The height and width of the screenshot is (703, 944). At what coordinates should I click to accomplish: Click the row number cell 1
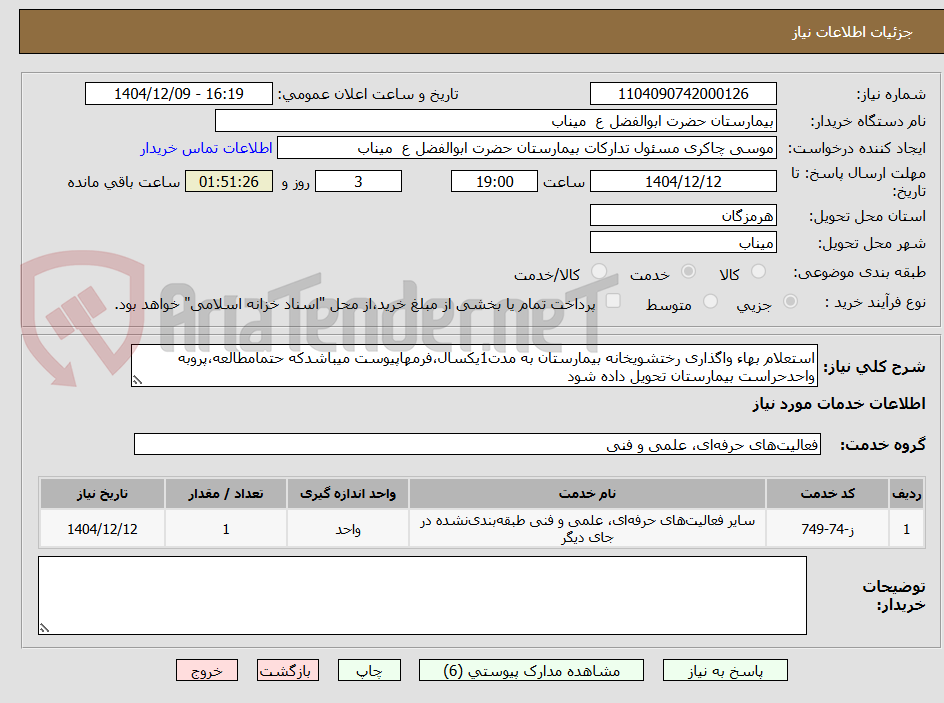coord(907,529)
